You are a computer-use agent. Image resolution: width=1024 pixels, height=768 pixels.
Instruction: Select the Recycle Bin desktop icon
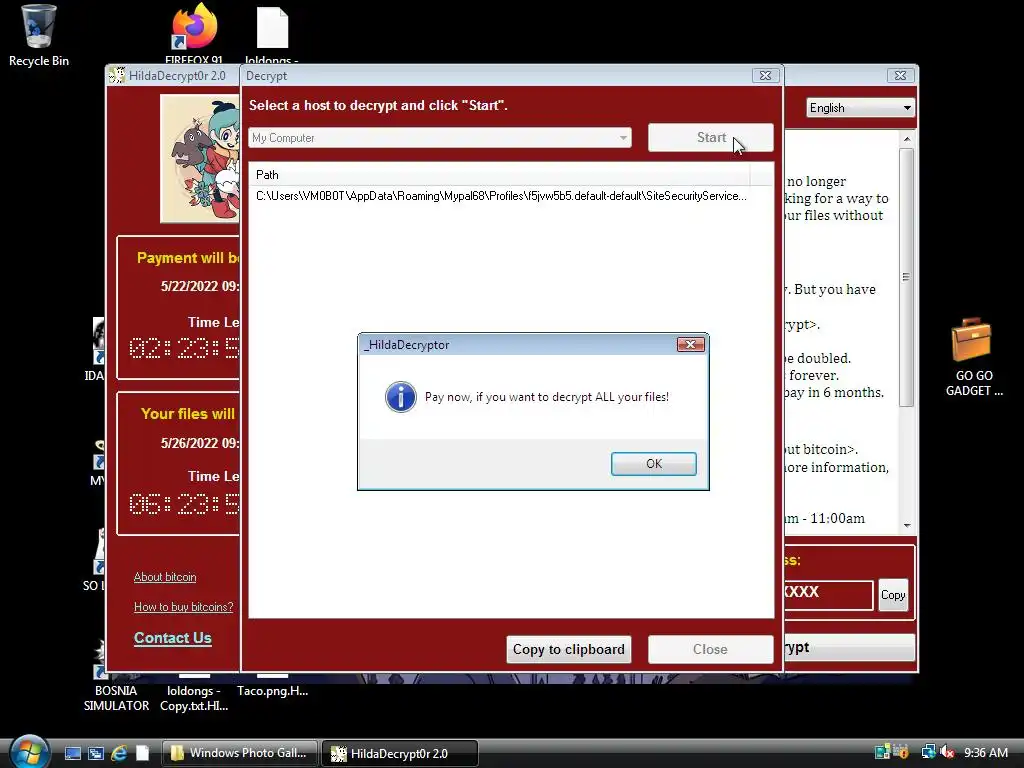point(38,37)
